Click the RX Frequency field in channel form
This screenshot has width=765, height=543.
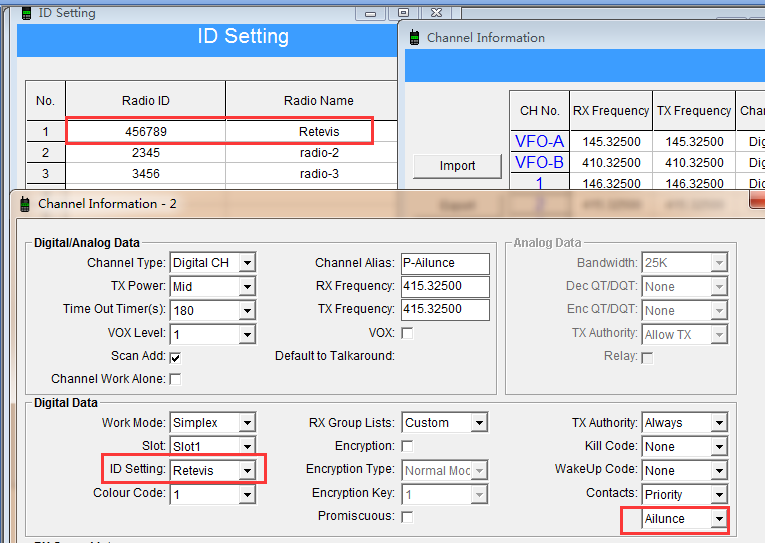coord(445,286)
